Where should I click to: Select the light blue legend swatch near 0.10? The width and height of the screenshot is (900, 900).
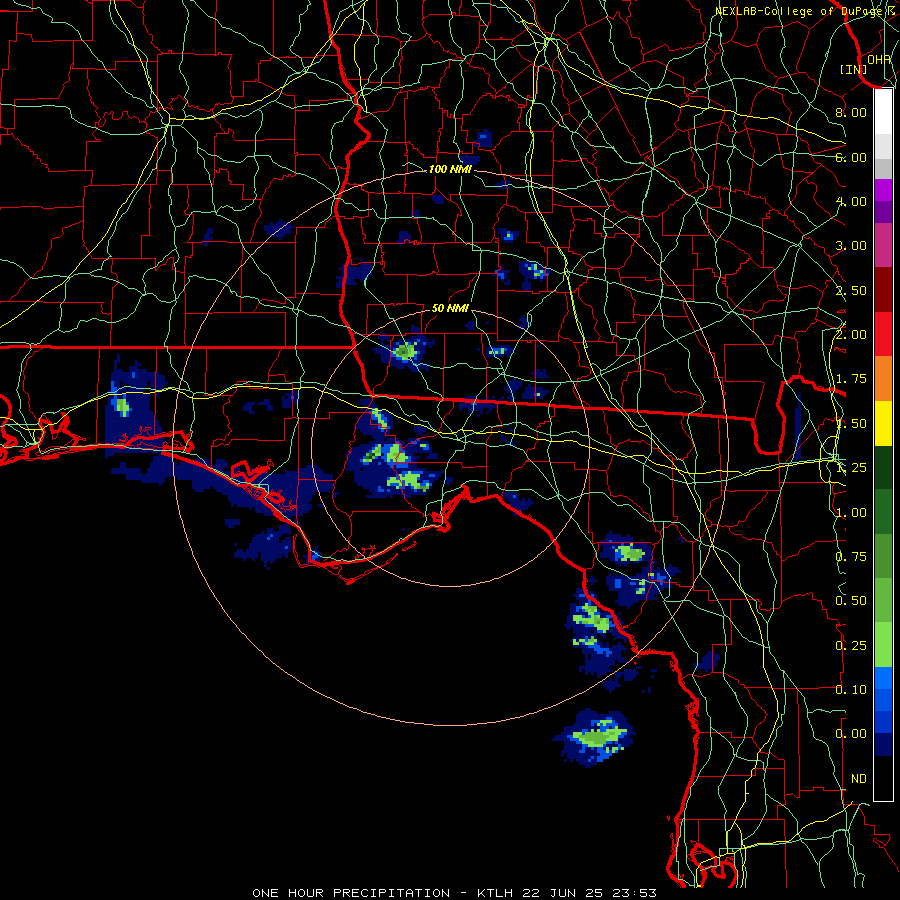(x=883, y=678)
